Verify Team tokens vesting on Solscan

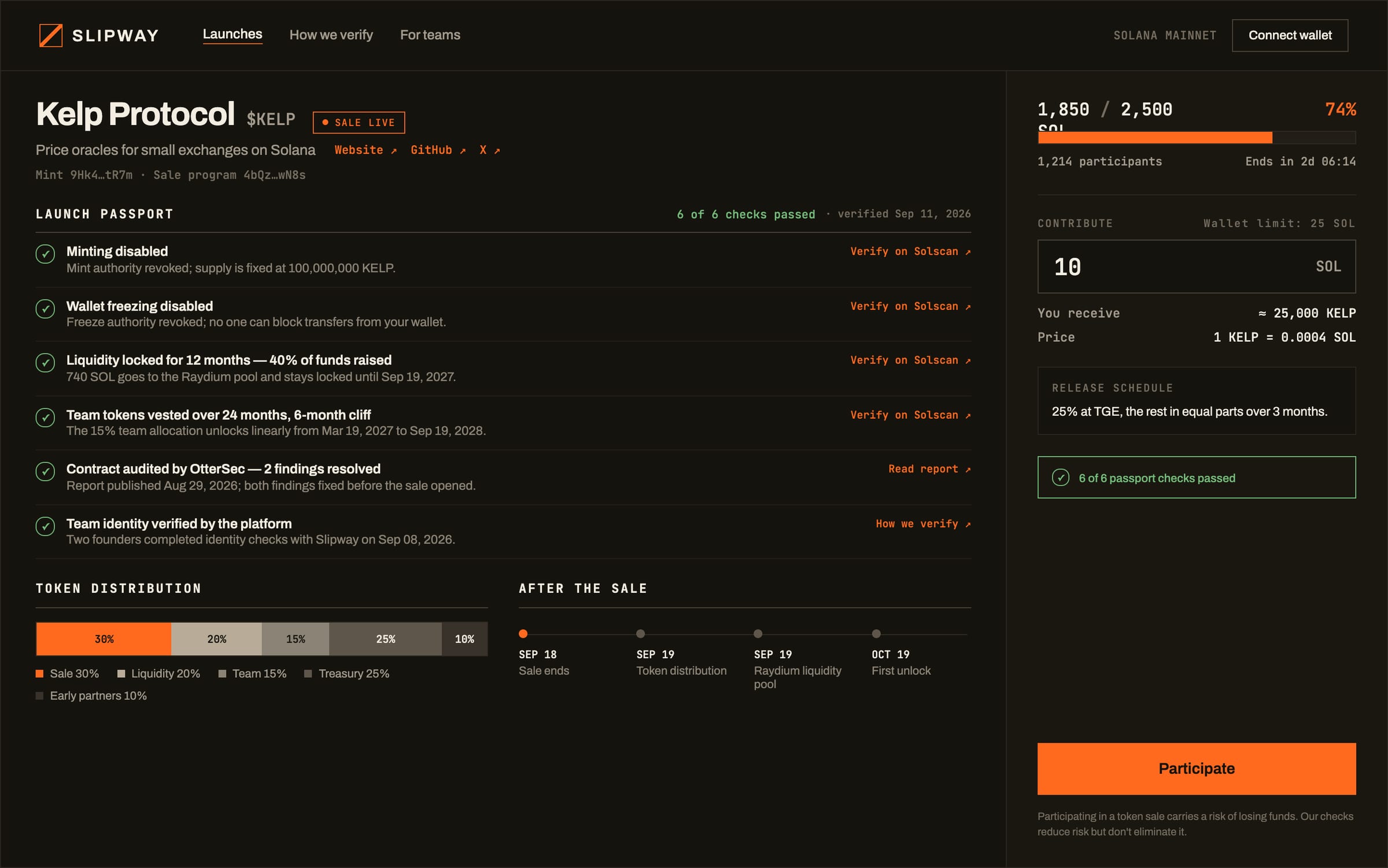pos(910,415)
